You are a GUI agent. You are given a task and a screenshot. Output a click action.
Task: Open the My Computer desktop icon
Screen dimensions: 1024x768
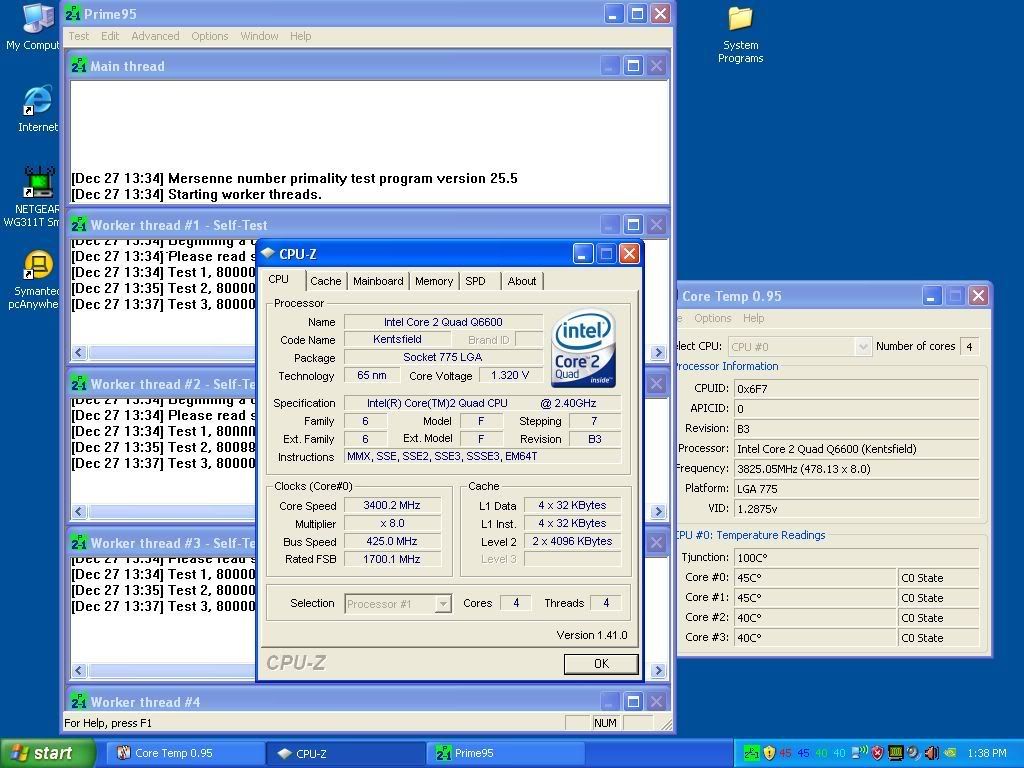click(36, 20)
